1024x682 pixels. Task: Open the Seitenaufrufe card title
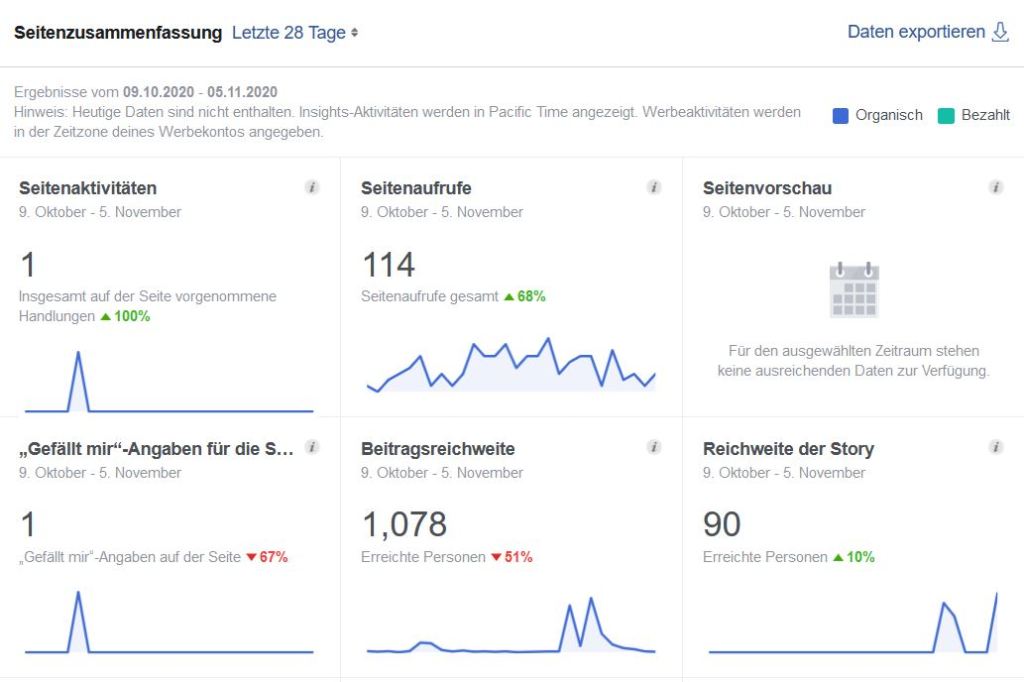click(x=416, y=188)
